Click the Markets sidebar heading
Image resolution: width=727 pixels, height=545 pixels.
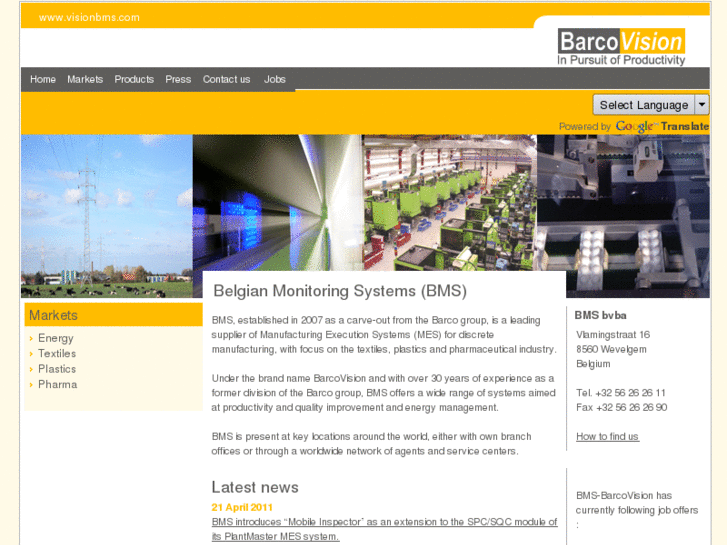point(53,315)
